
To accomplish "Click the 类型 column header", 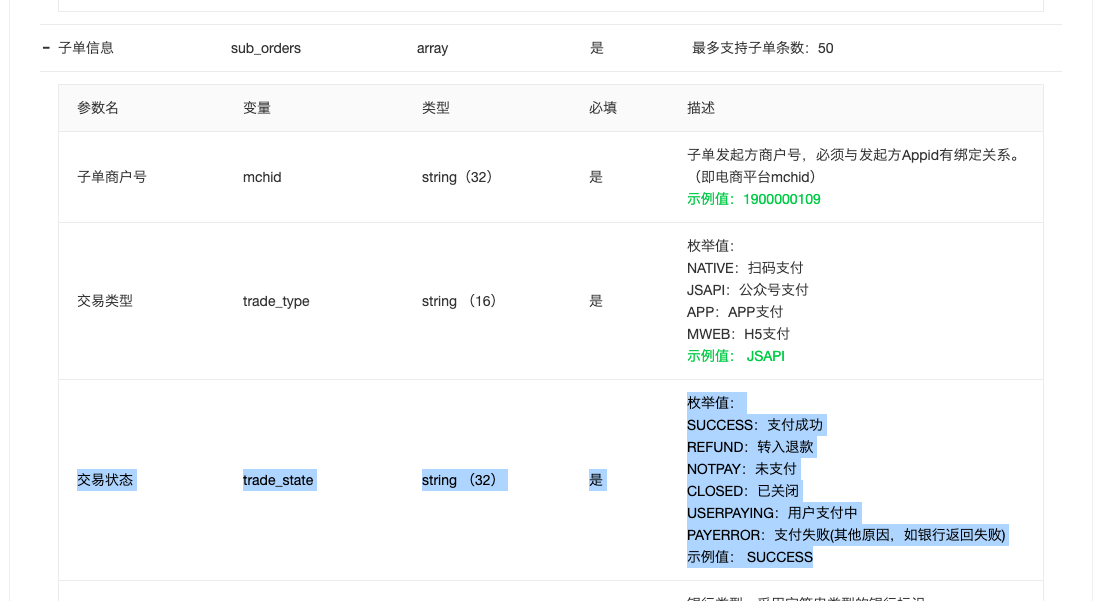I will point(436,108).
